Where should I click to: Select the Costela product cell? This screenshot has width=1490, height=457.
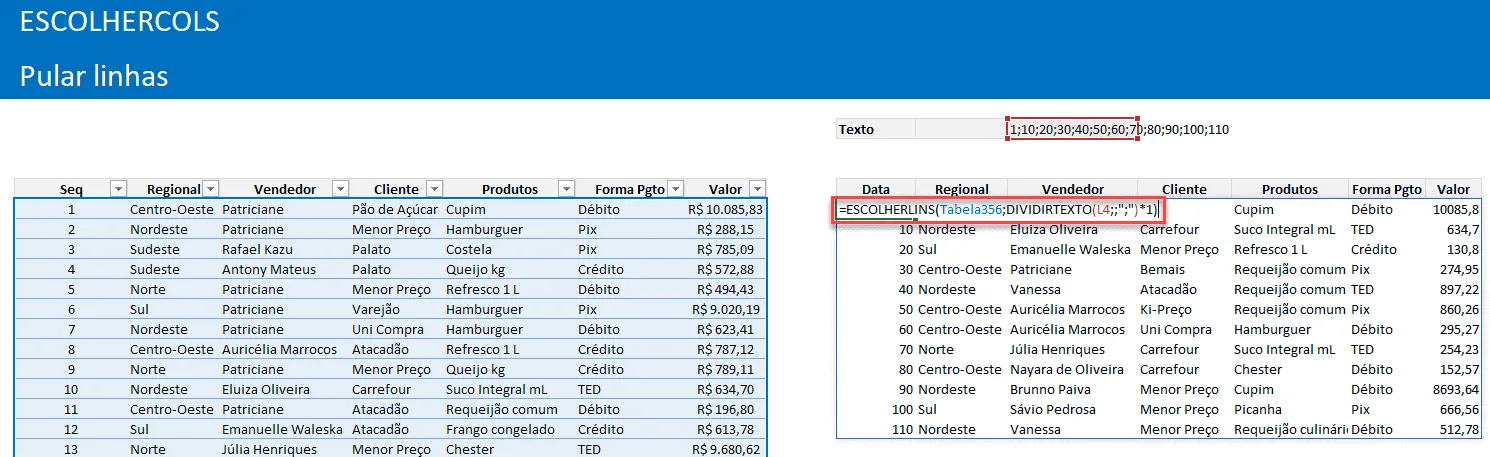[x=509, y=250]
